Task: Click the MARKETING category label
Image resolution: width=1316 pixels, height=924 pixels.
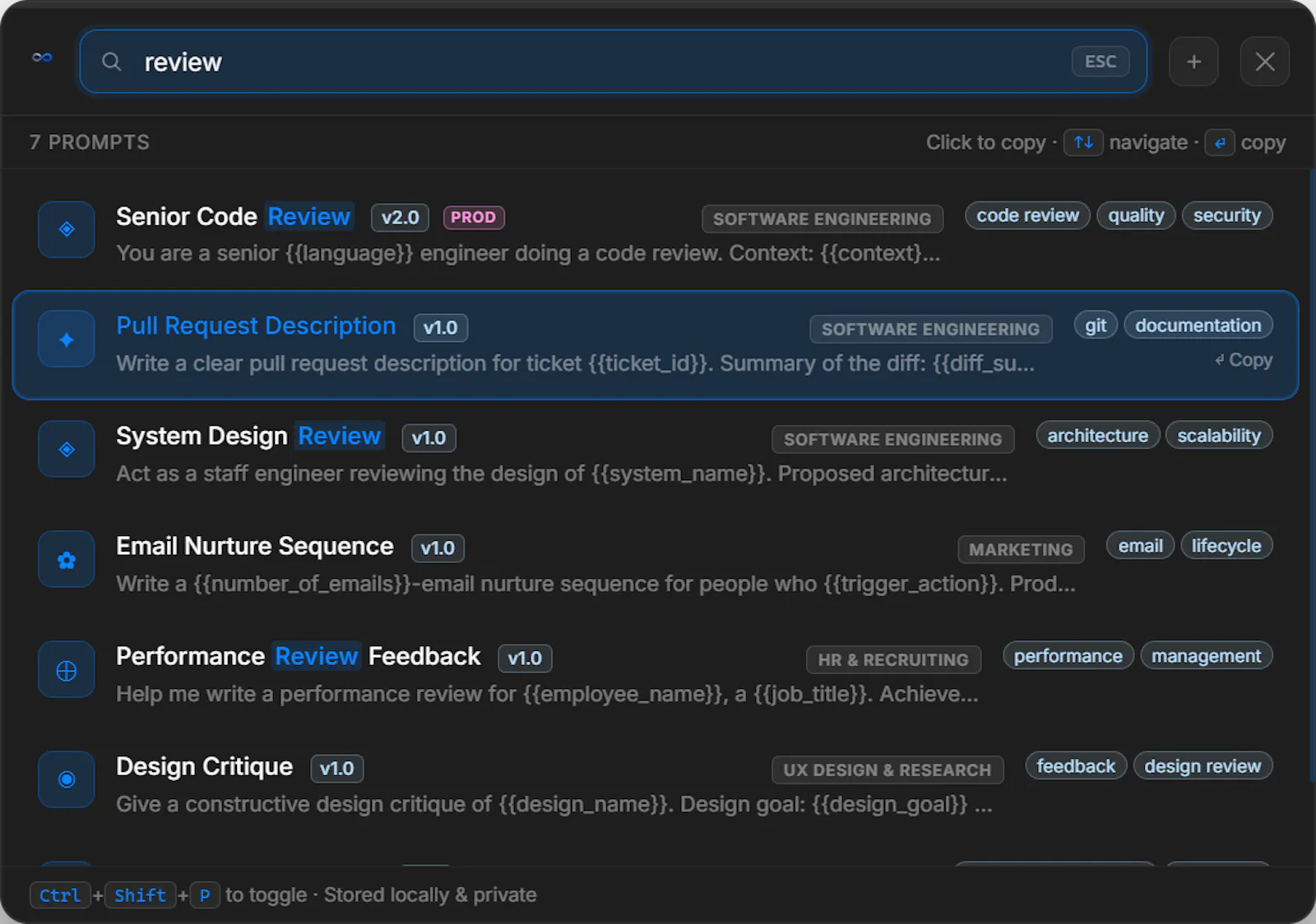Action: tap(1021, 549)
